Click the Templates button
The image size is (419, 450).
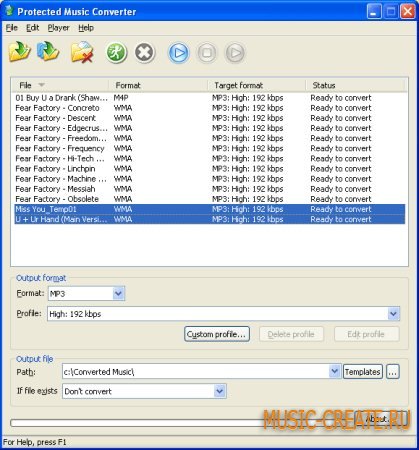point(363,372)
